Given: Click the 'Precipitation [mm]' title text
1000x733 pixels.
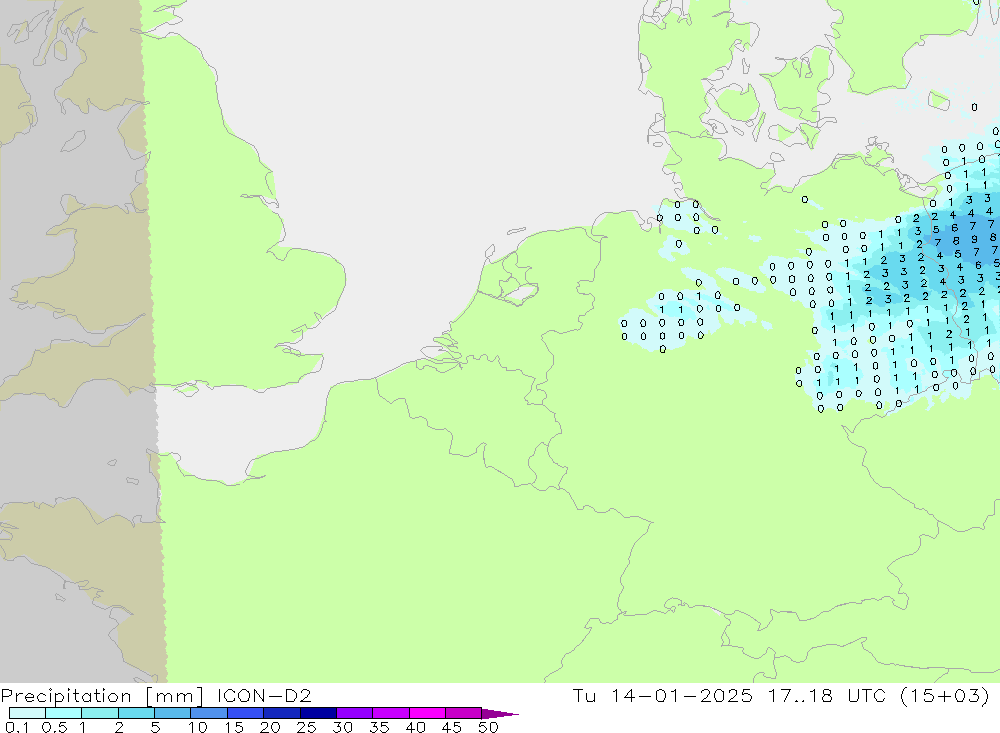Looking at the screenshot, I should tap(103, 695).
